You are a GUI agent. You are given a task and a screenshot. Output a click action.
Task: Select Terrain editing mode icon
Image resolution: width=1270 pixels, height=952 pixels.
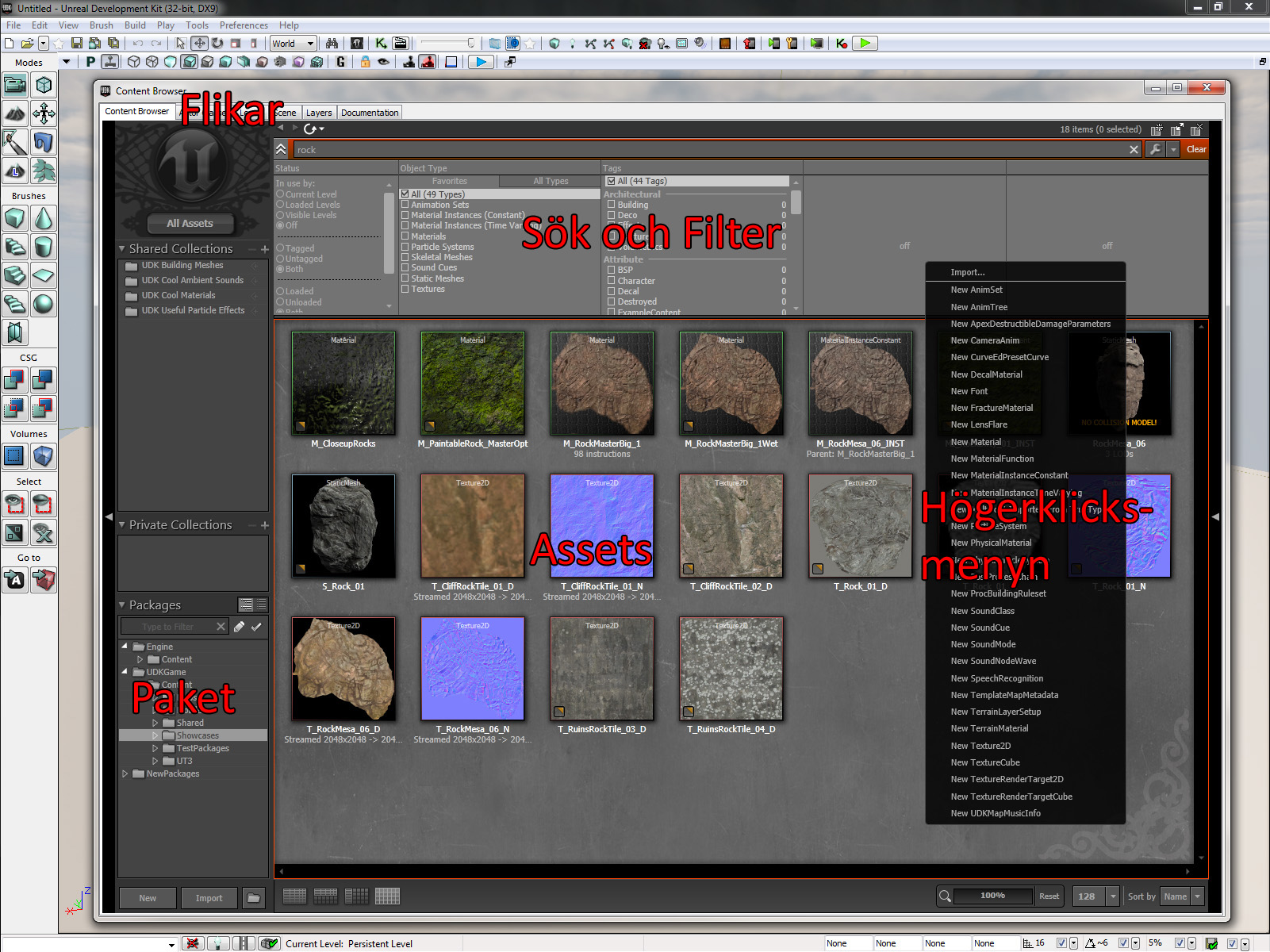tap(15, 113)
